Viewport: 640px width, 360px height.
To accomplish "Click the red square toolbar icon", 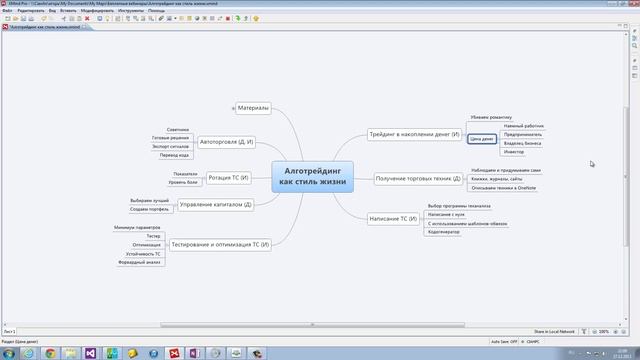I will pyautogui.click(x=228, y=18).
